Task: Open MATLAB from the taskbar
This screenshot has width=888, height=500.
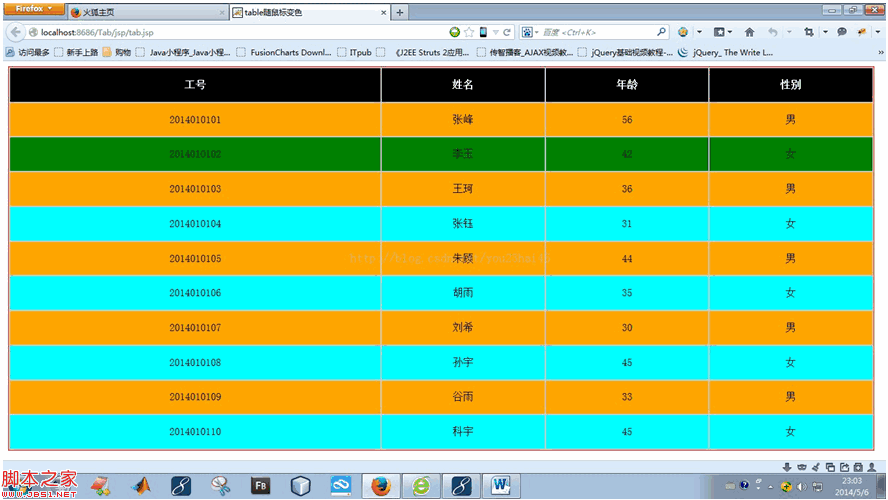Action: (x=139, y=486)
